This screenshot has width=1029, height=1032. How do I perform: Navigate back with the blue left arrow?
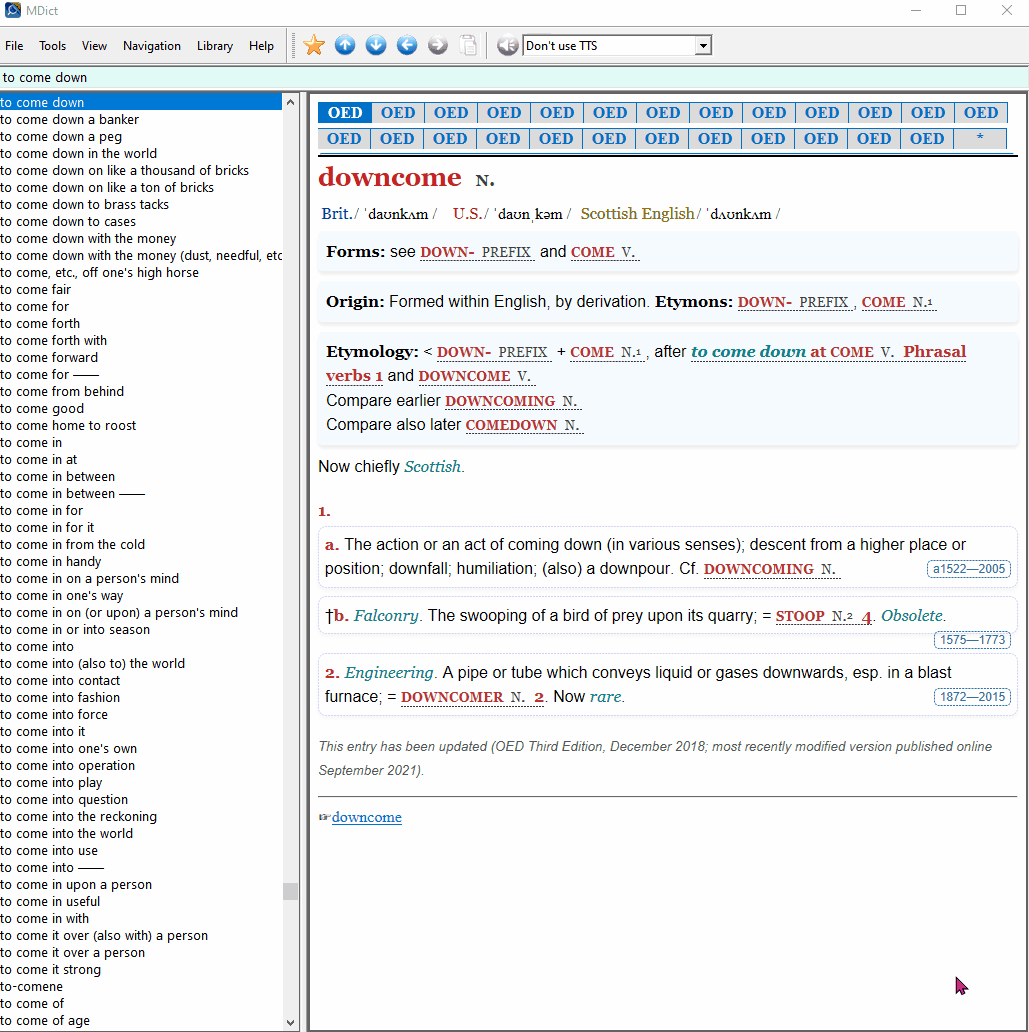pyautogui.click(x=406, y=45)
